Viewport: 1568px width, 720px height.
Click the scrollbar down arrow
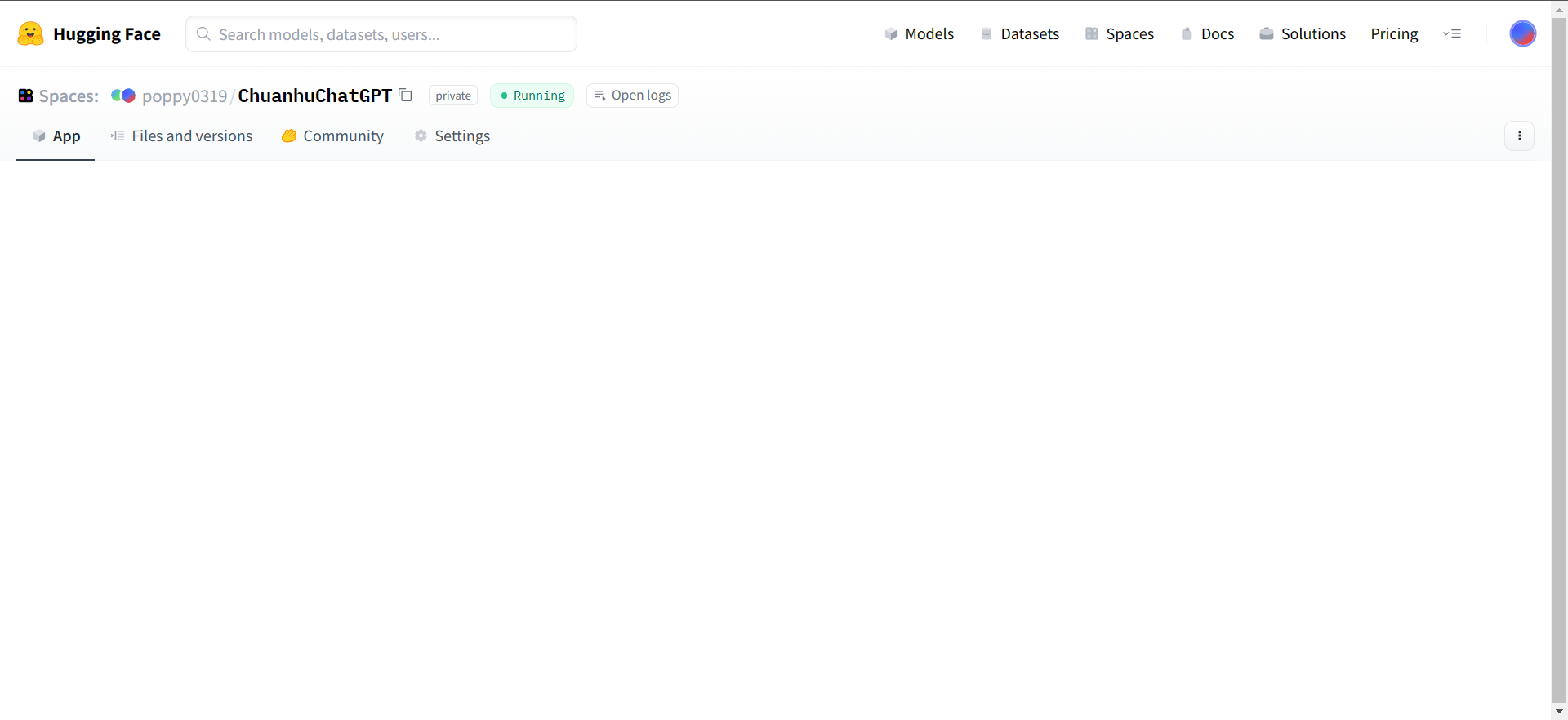point(1560,712)
